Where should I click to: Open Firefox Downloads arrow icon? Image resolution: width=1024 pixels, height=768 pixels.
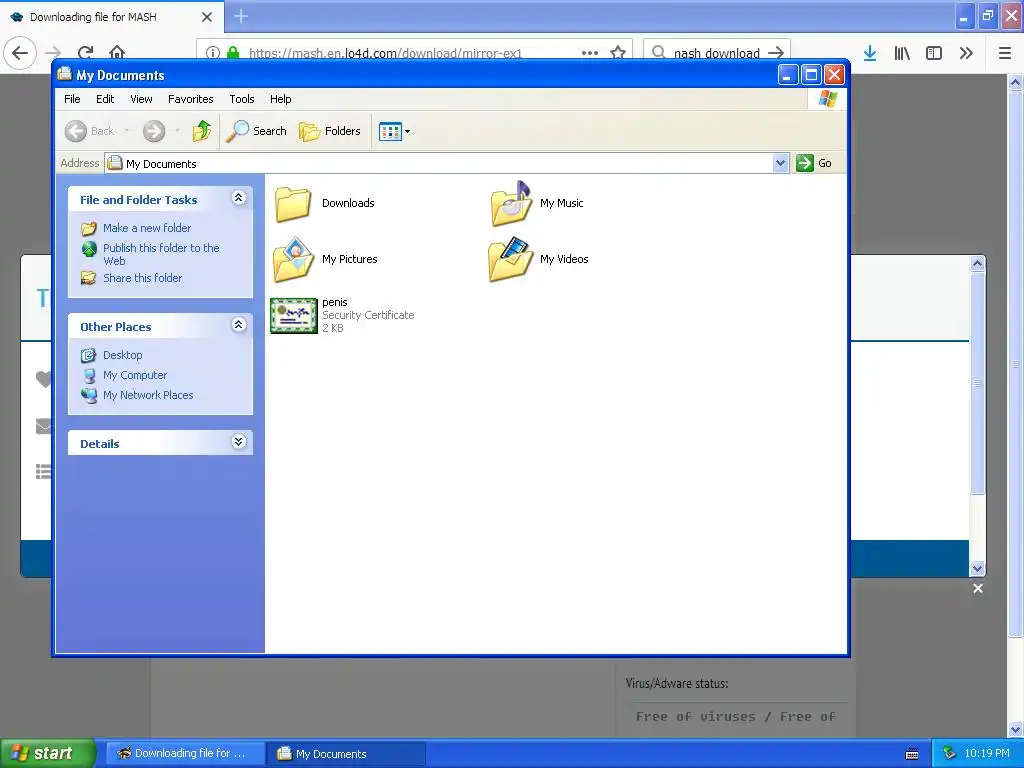[870, 53]
